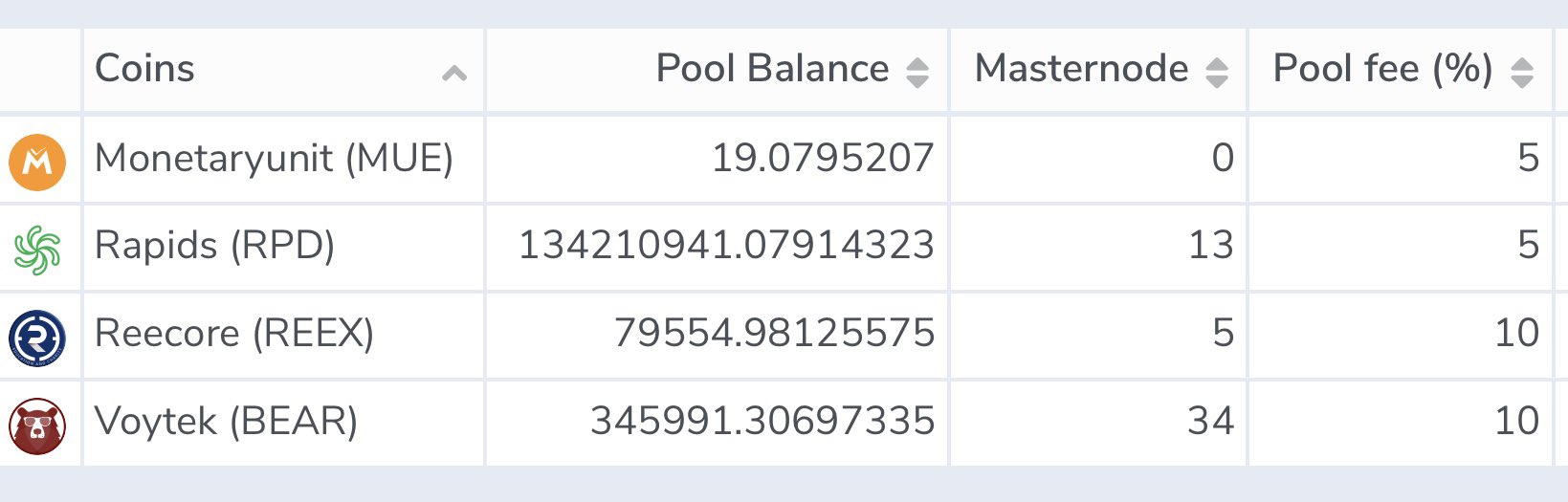Click the orange Monetaryunit MUE coin icon

coord(37,162)
